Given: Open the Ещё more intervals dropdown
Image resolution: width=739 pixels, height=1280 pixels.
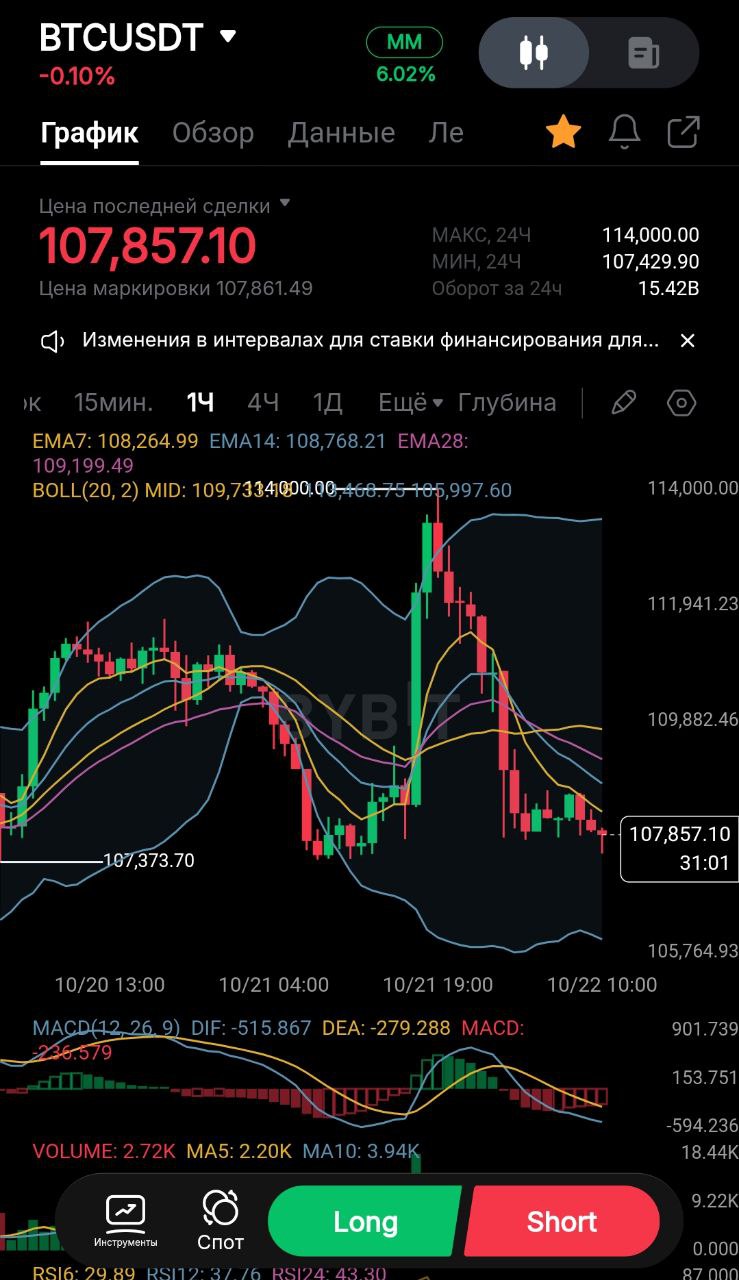Looking at the screenshot, I should 410,403.
